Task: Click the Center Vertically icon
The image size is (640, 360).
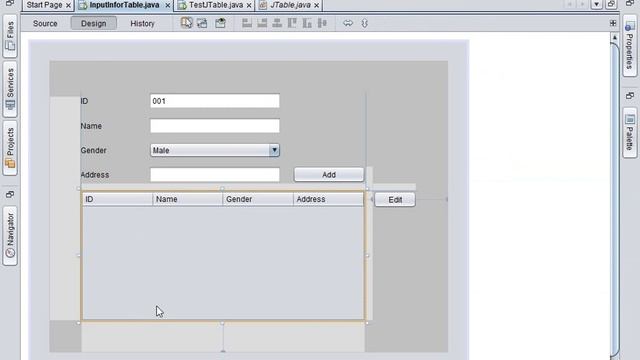Action: 322,23
